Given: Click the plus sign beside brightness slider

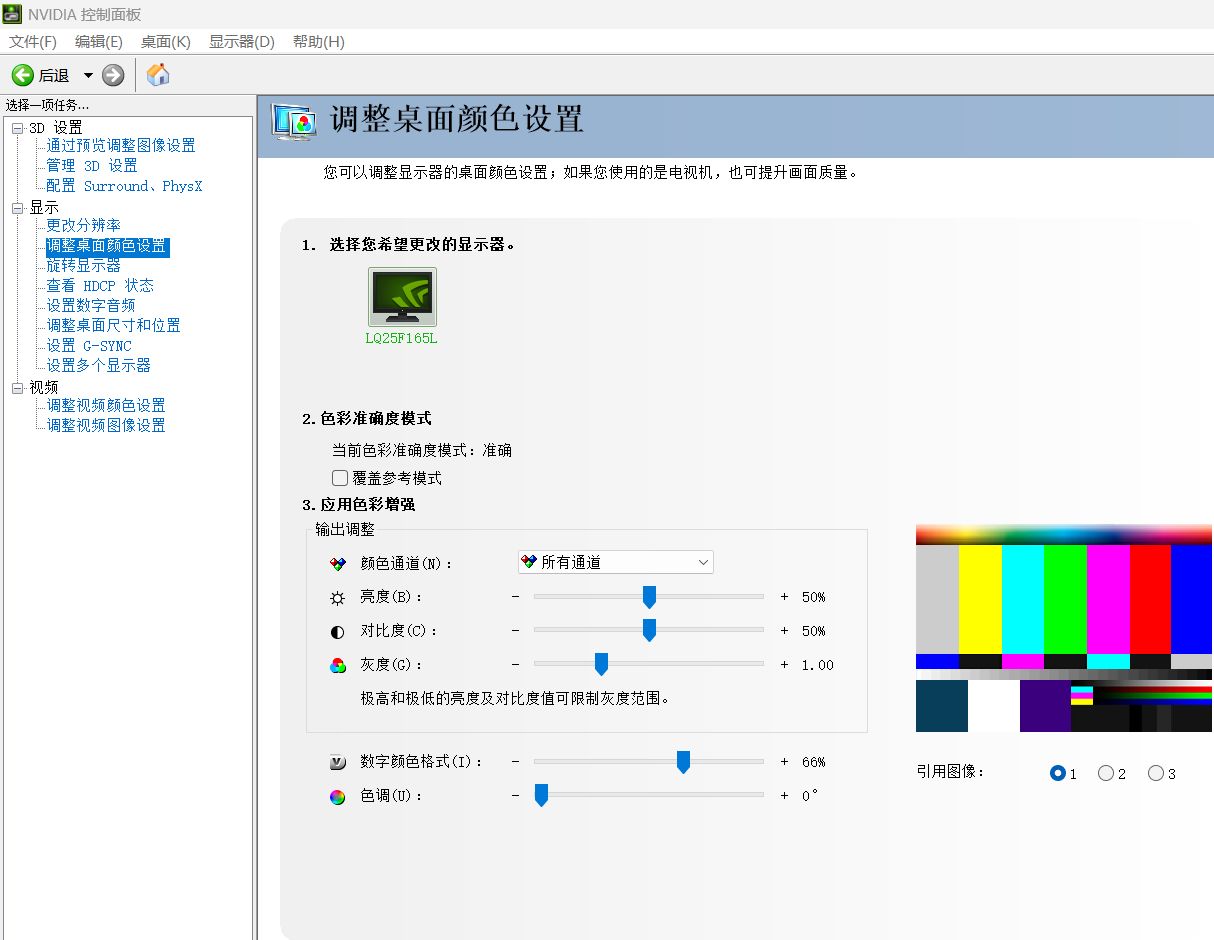Looking at the screenshot, I should [x=784, y=597].
